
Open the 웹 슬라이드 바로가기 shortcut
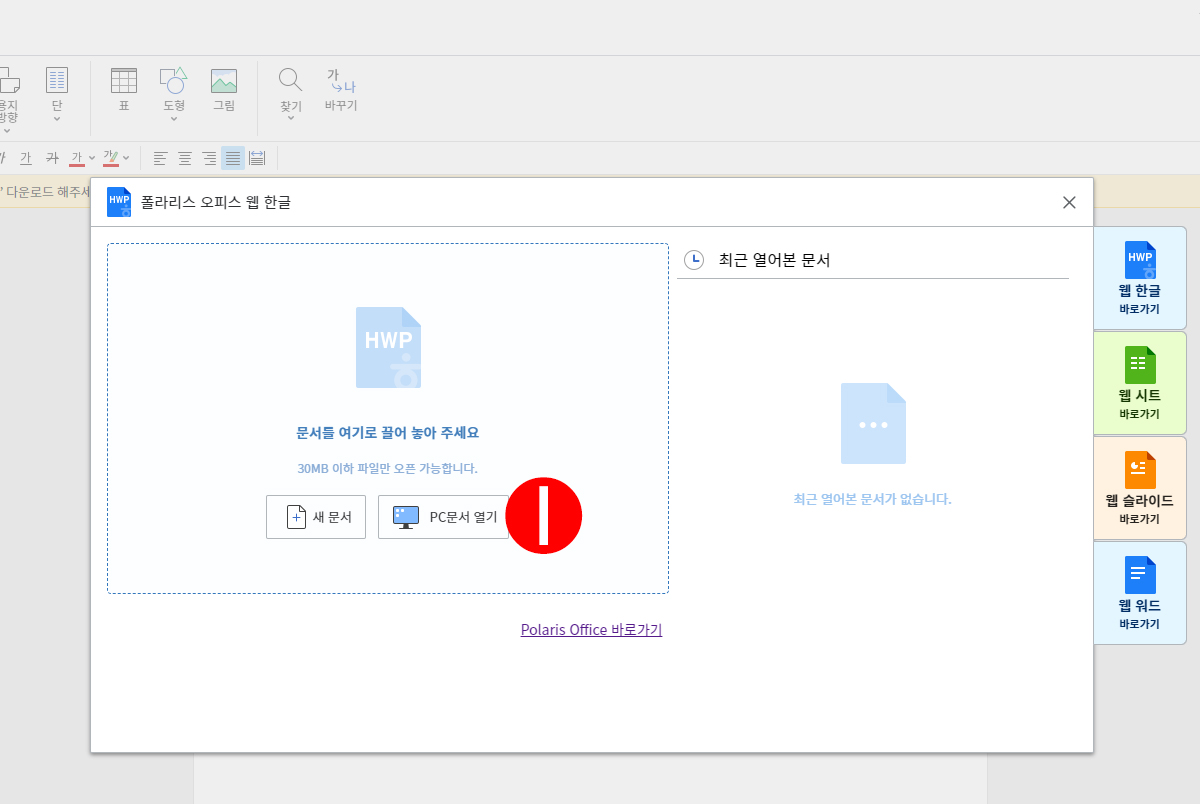coord(1140,488)
